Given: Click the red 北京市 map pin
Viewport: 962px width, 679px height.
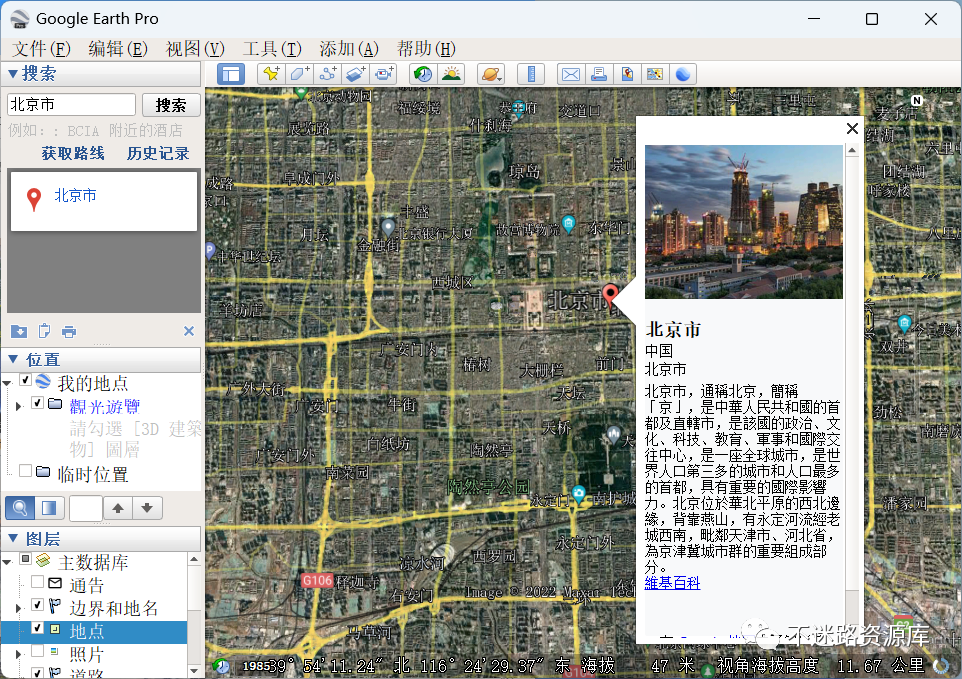Looking at the screenshot, I should (x=609, y=294).
